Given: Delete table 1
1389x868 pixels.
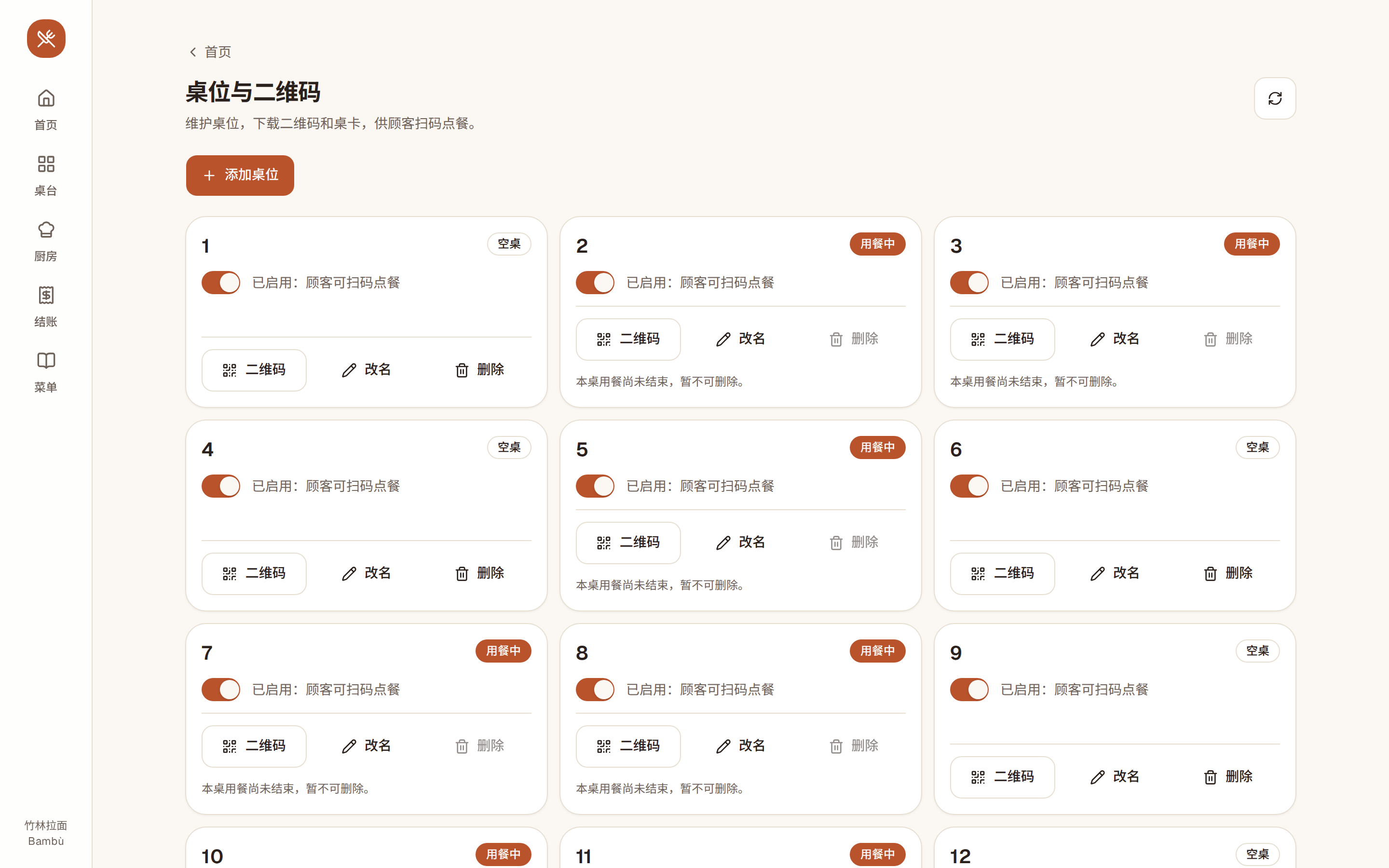Looking at the screenshot, I should pyautogui.click(x=479, y=370).
